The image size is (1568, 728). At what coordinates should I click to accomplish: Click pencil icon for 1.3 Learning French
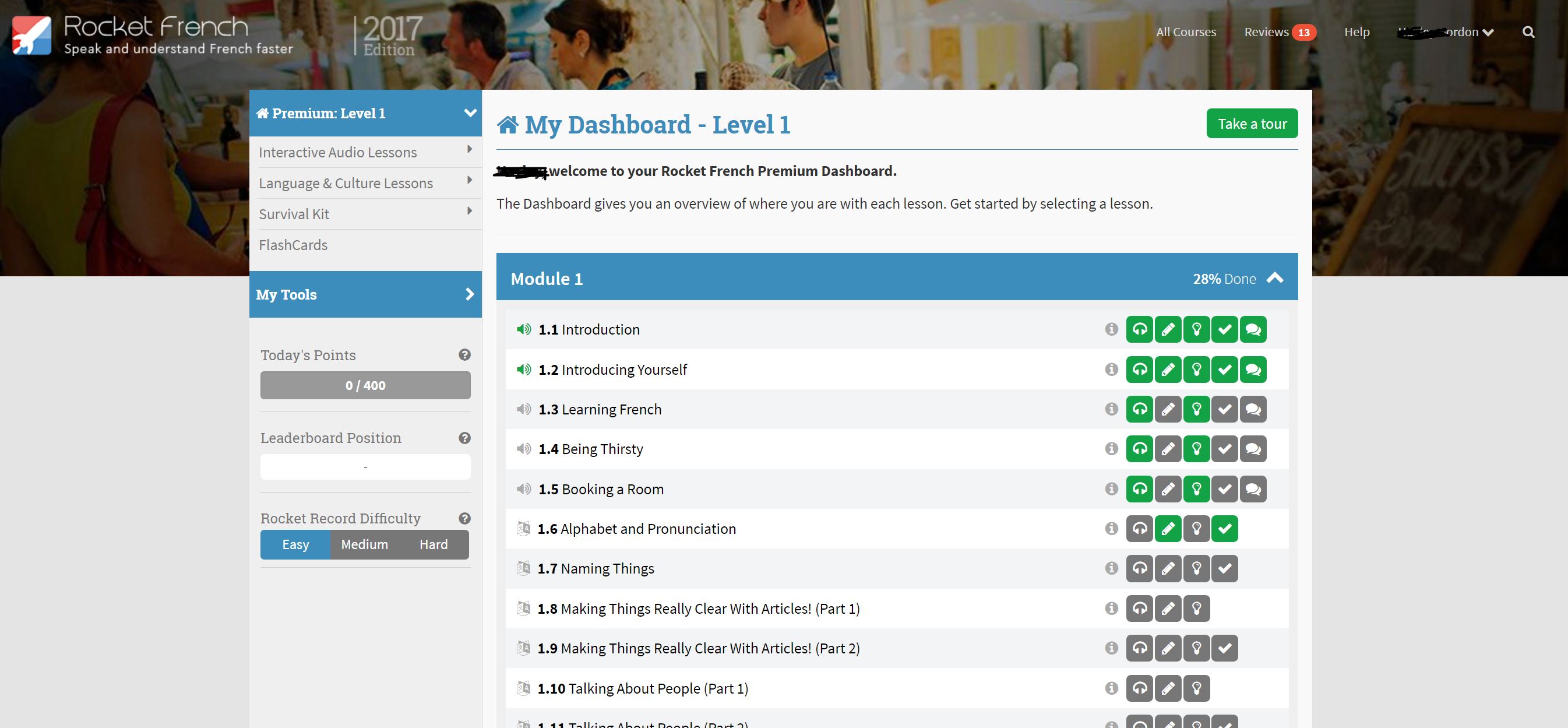1168,409
